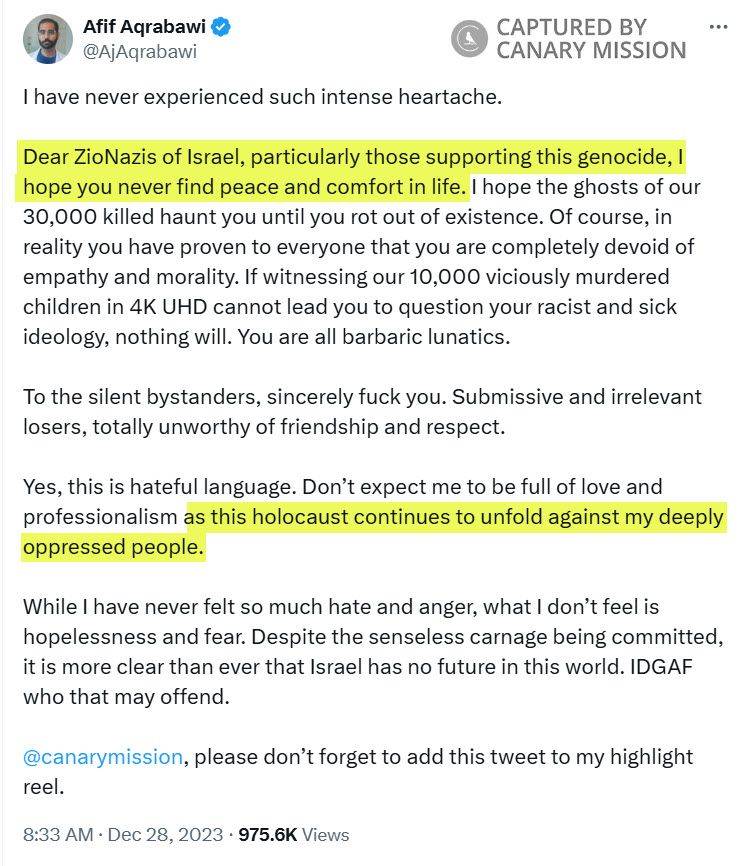Open Afif Aqrabawi's profile avatar photo

point(47,39)
